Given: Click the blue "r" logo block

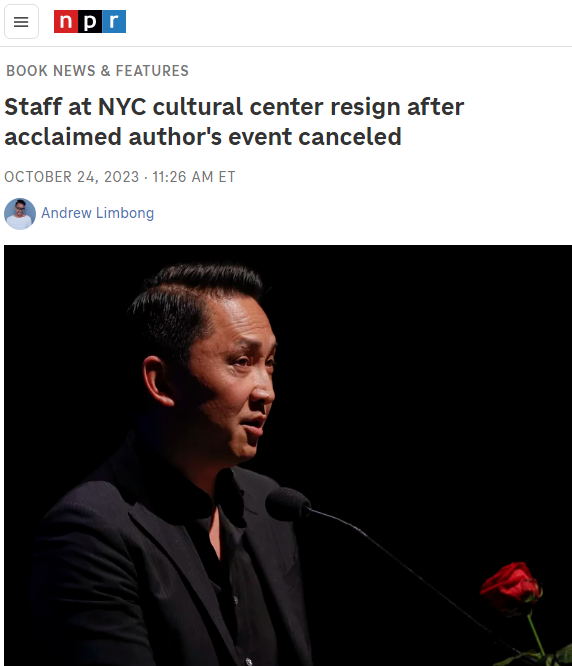Looking at the screenshot, I should click(114, 22).
